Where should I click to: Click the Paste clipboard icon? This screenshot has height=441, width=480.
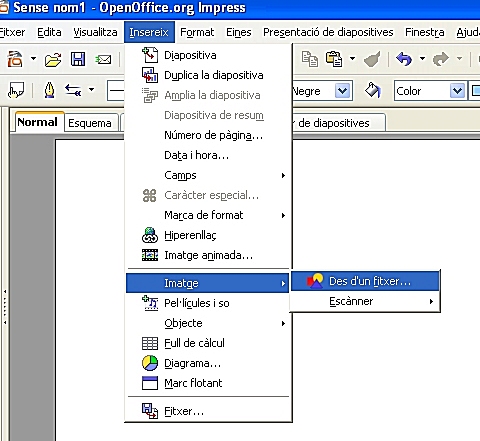(x=334, y=59)
